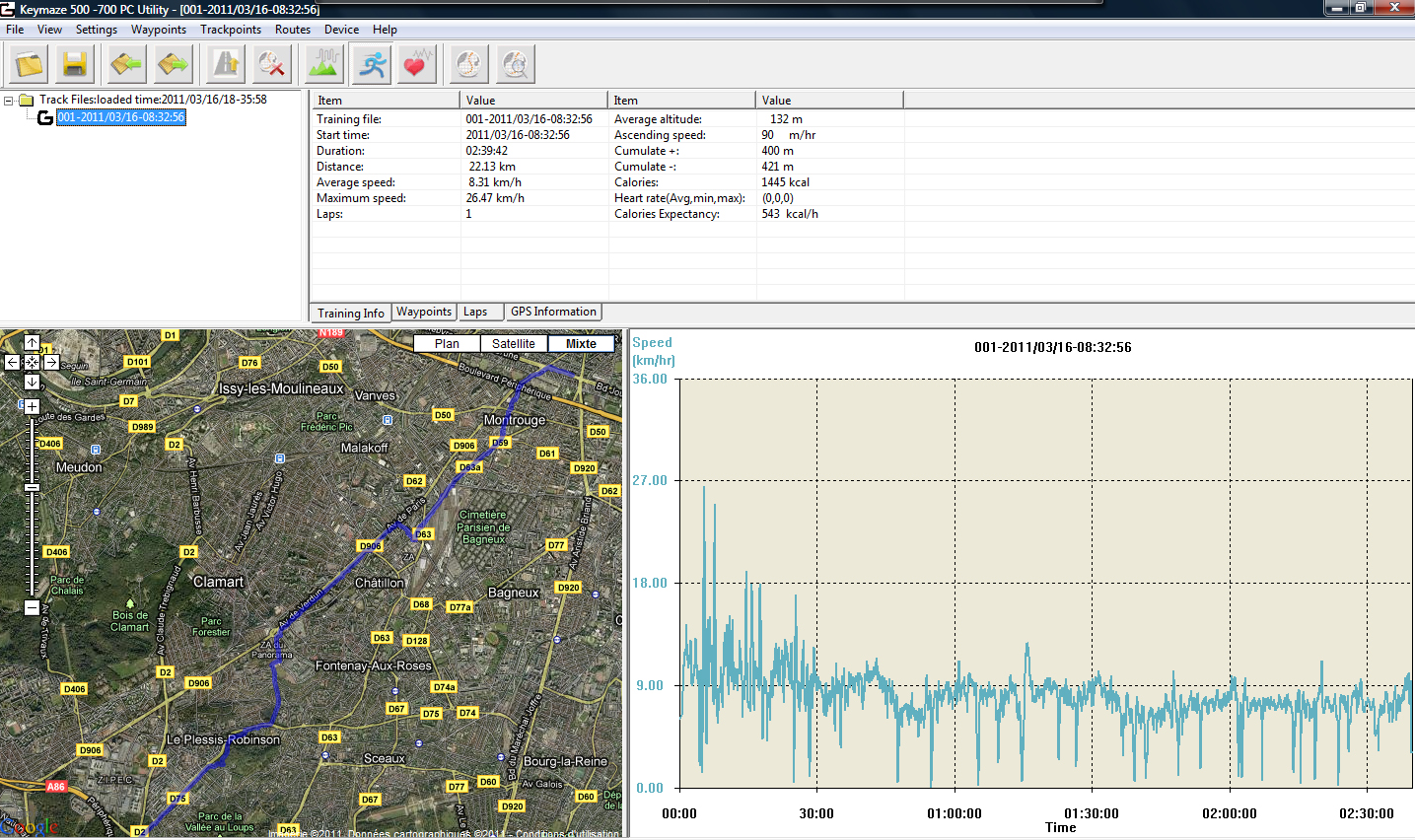Click the globe with magnifier icon
This screenshot has width=1415, height=840.
[515, 65]
